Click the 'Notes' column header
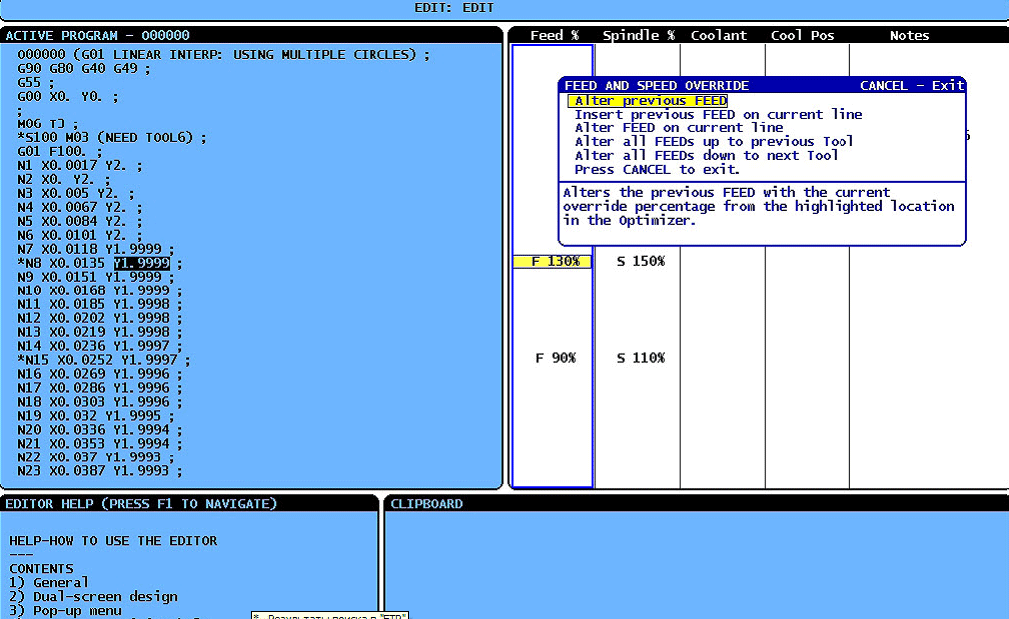 click(909, 36)
